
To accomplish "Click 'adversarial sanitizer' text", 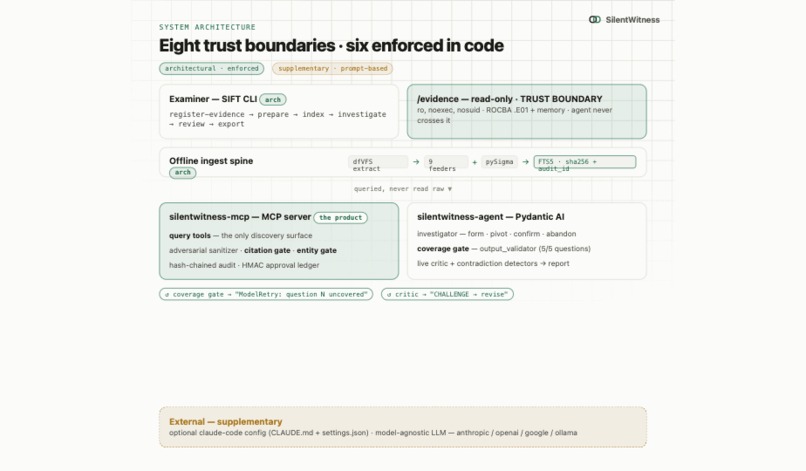I will pos(204,250).
